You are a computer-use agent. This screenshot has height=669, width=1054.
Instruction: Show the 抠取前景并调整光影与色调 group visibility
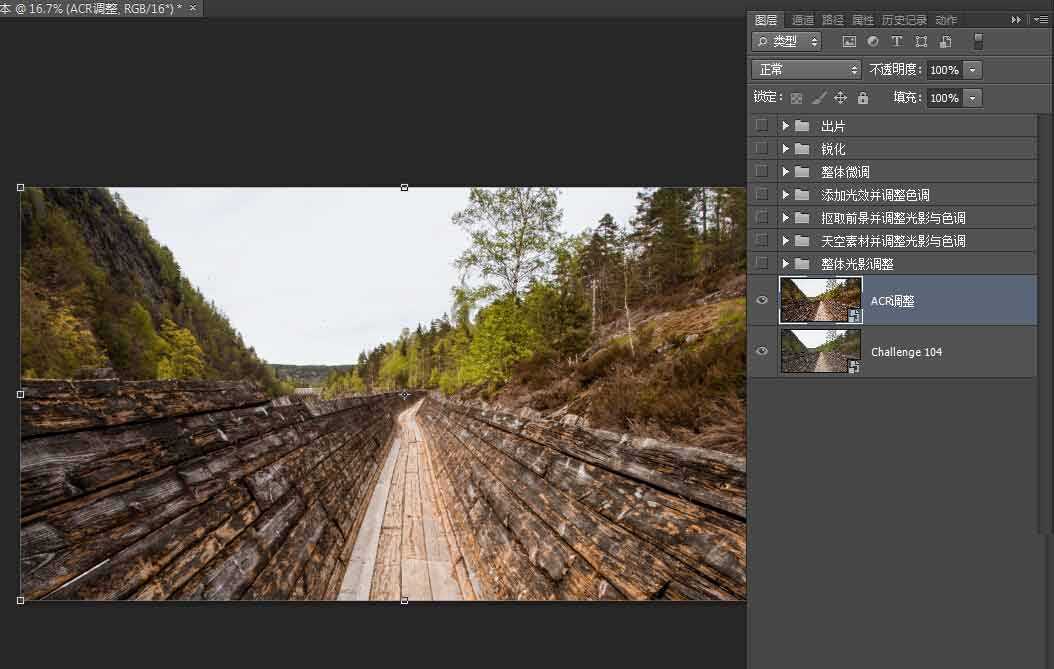pos(762,217)
